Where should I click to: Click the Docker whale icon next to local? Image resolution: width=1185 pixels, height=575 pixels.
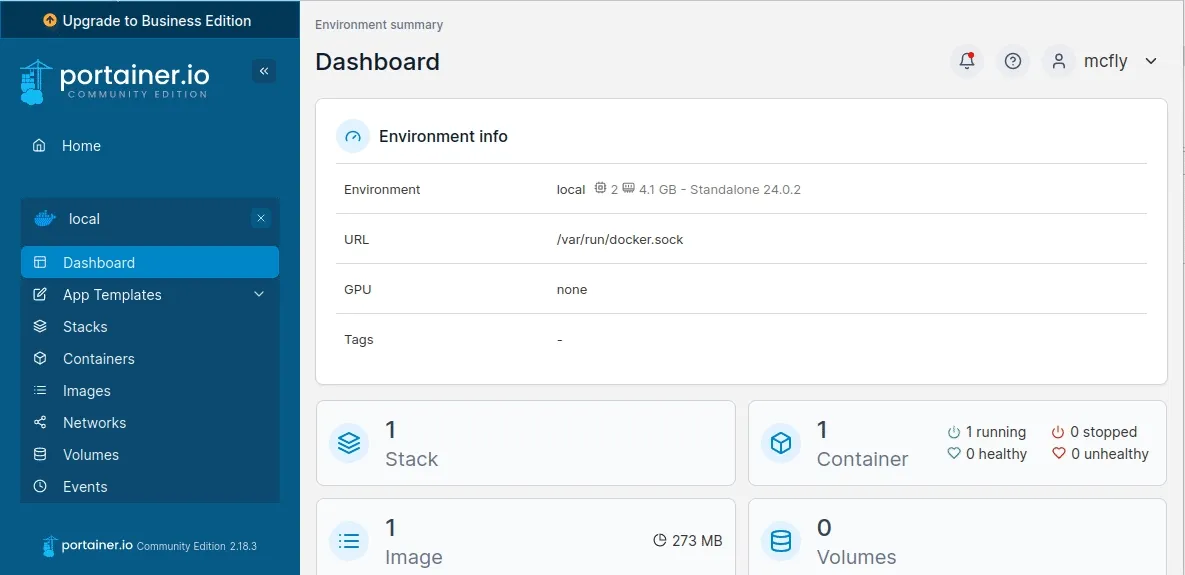tap(45, 219)
